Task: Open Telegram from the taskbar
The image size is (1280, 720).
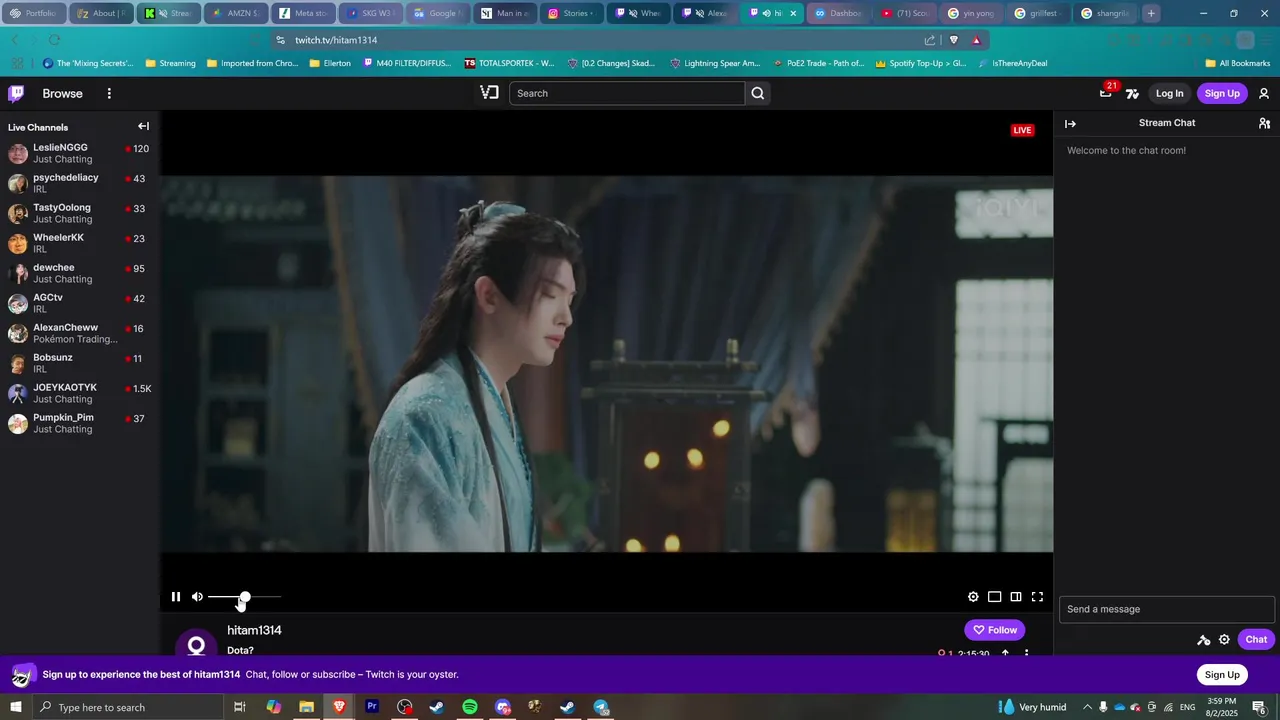Action: point(601,707)
